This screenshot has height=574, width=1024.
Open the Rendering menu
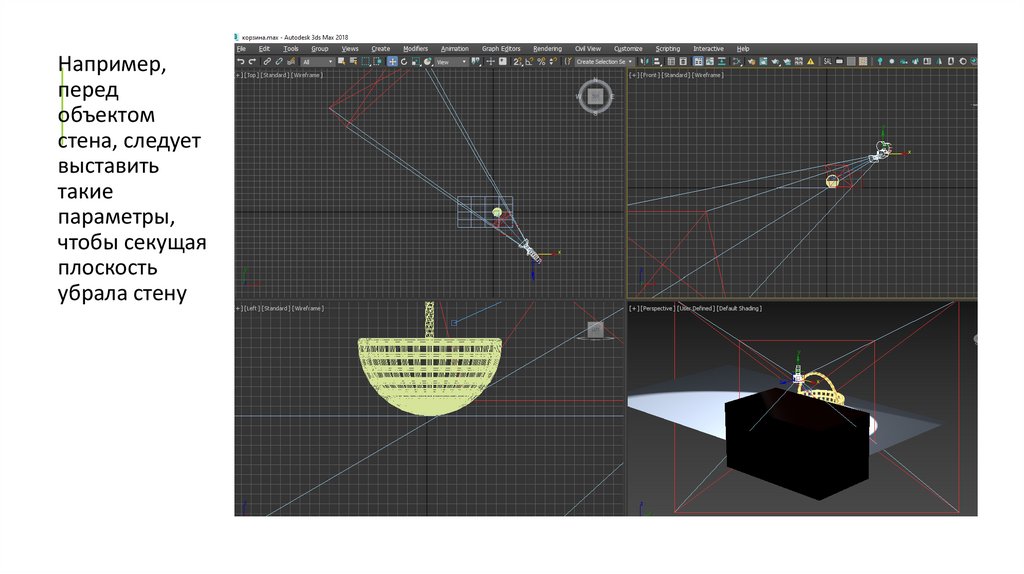[x=547, y=48]
